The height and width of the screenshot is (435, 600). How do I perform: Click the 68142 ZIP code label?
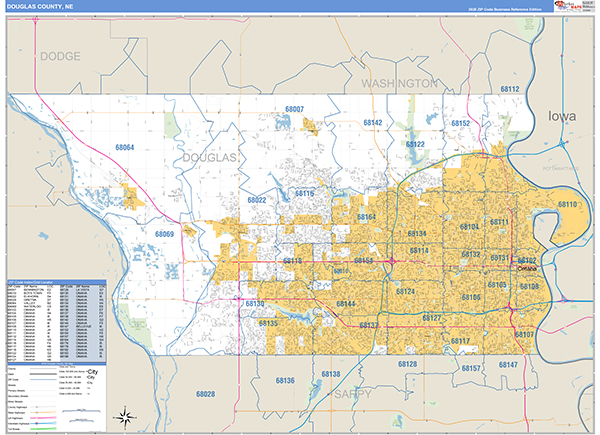[372, 122]
